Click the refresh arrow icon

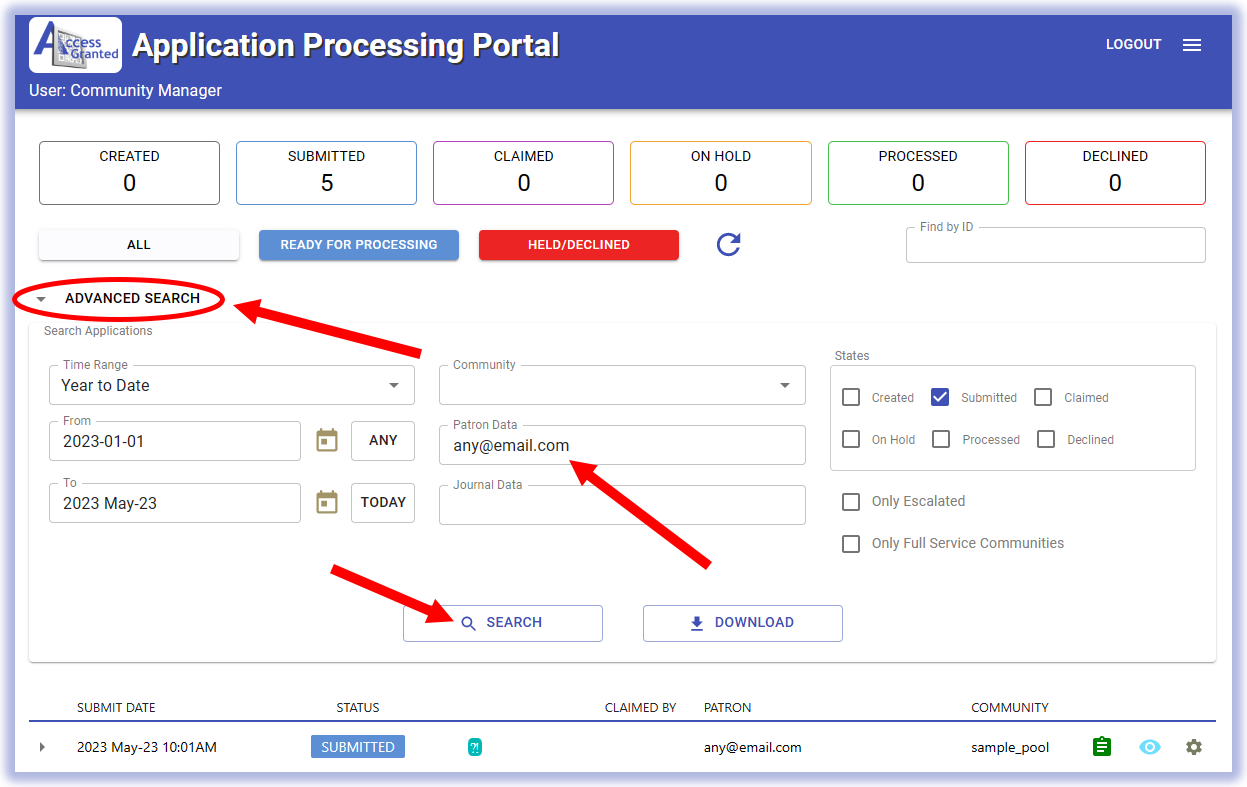click(729, 244)
